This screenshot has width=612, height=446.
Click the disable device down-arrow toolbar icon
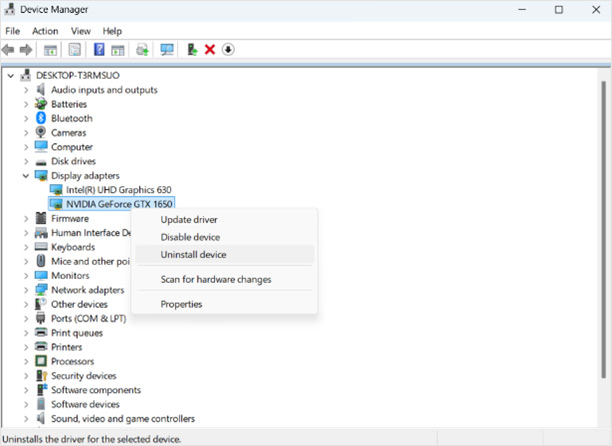tap(228, 50)
